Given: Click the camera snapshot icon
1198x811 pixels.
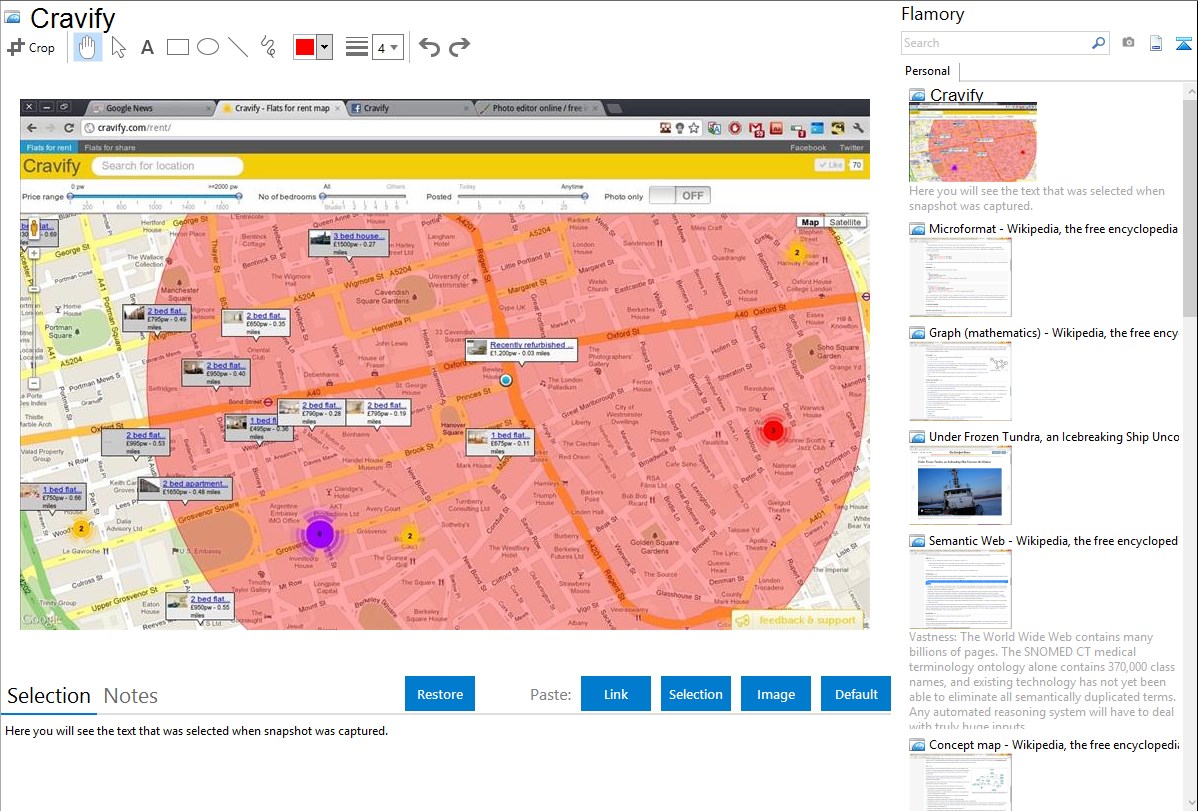Looking at the screenshot, I should click(x=1128, y=43).
